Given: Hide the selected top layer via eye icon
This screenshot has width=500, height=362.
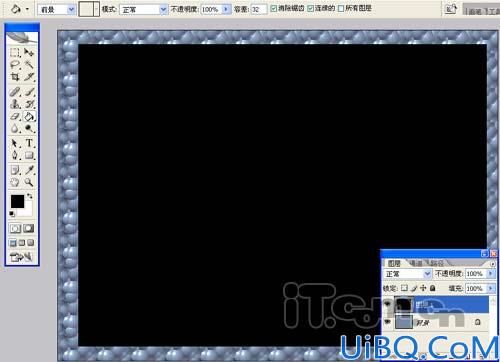Looking at the screenshot, I should pyautogui.click(x=387, y=304).
